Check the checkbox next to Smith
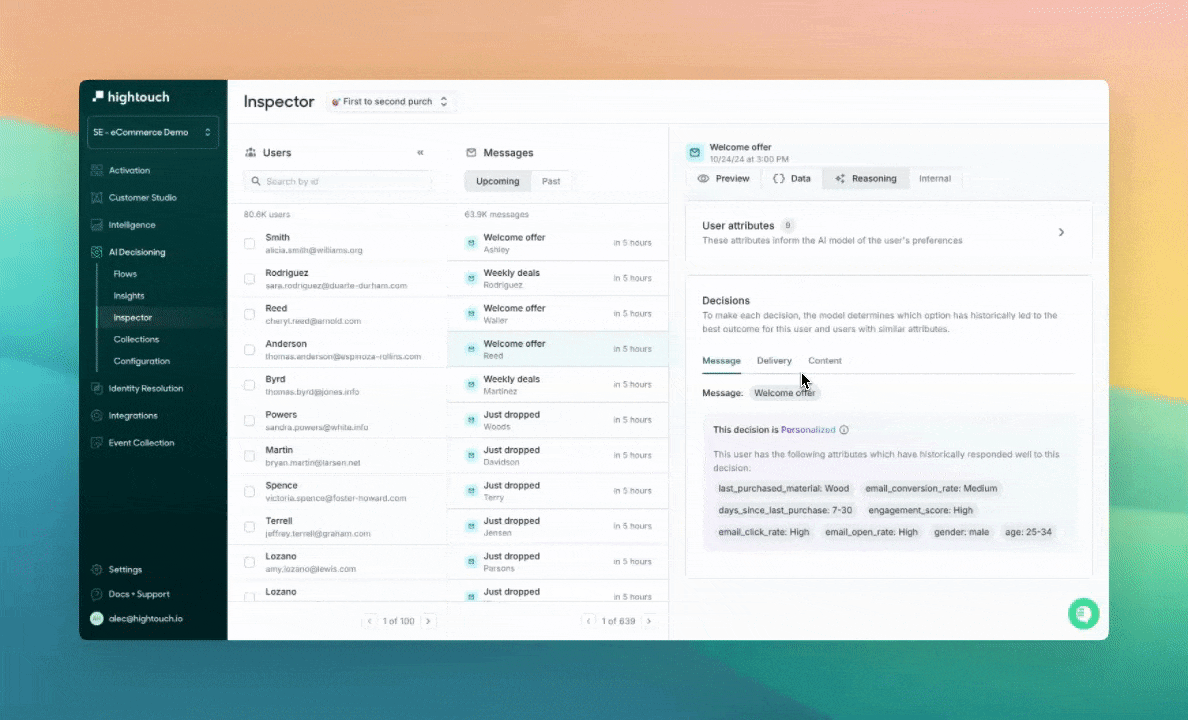Screen dimensions: 1188x720 coord(248,243)
